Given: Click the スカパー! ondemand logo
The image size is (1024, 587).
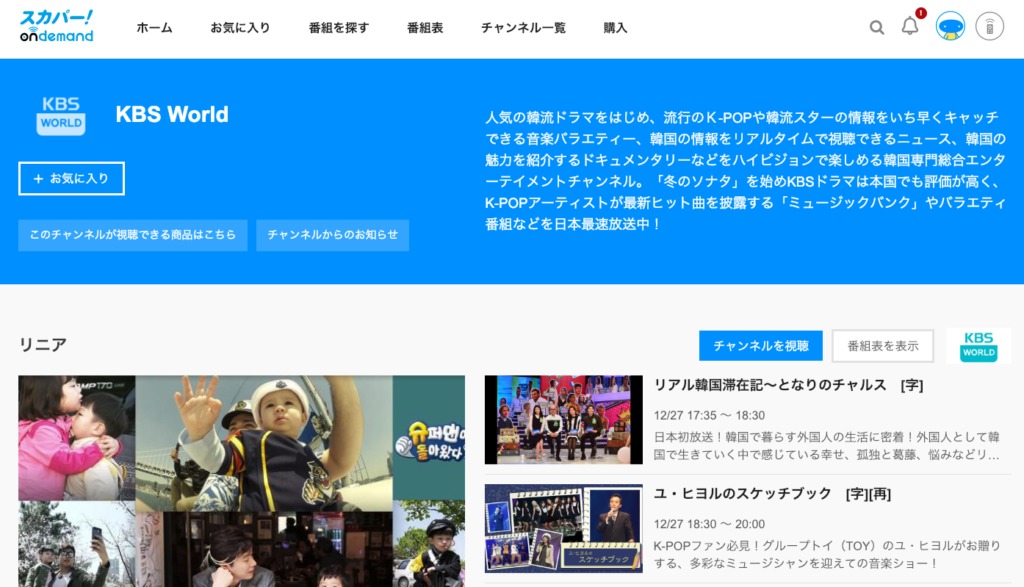Looking at the screenshot, I should click(x=57, y=26).
